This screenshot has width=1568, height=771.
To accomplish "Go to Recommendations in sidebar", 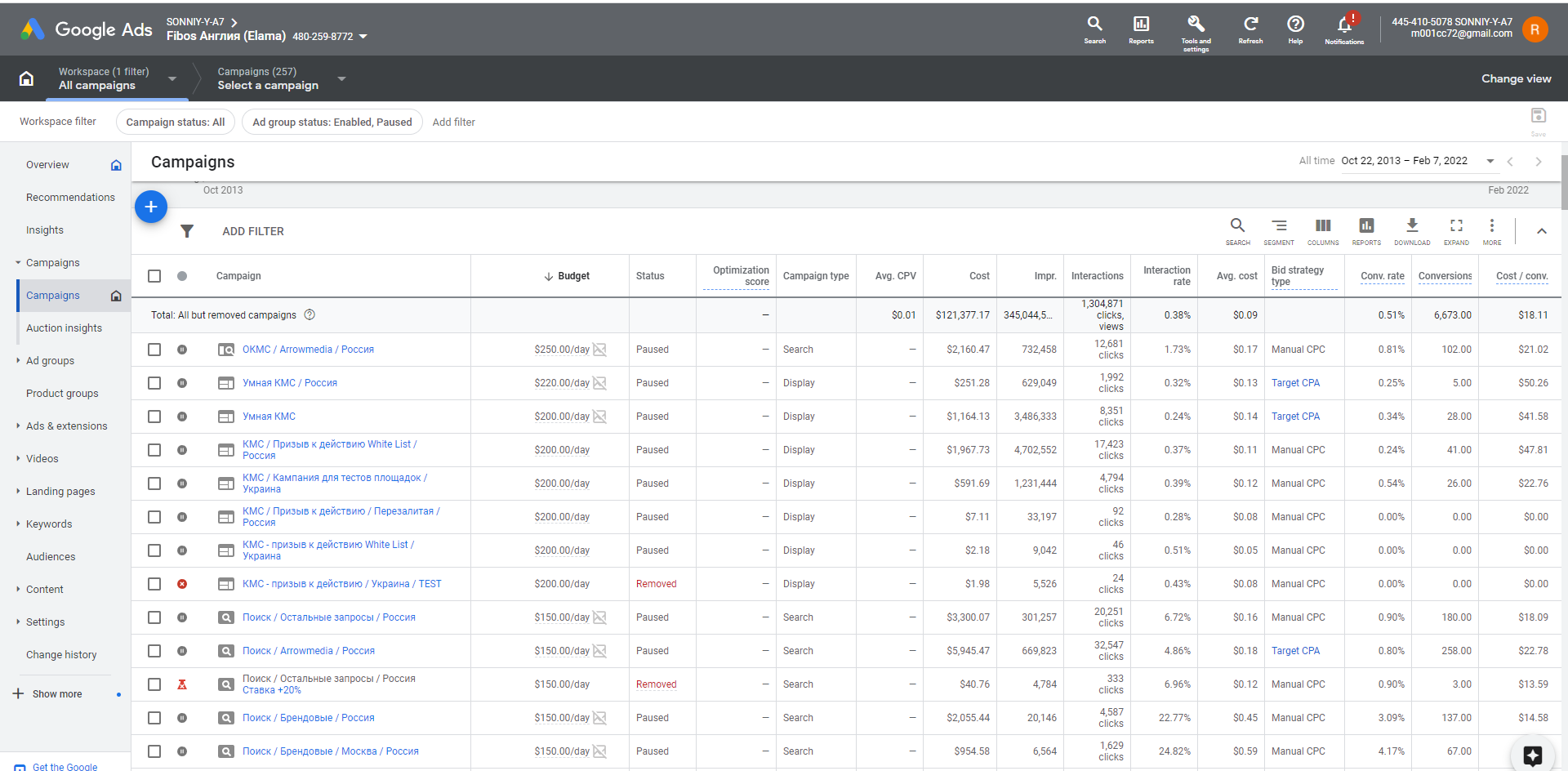I will coord(70,197).
